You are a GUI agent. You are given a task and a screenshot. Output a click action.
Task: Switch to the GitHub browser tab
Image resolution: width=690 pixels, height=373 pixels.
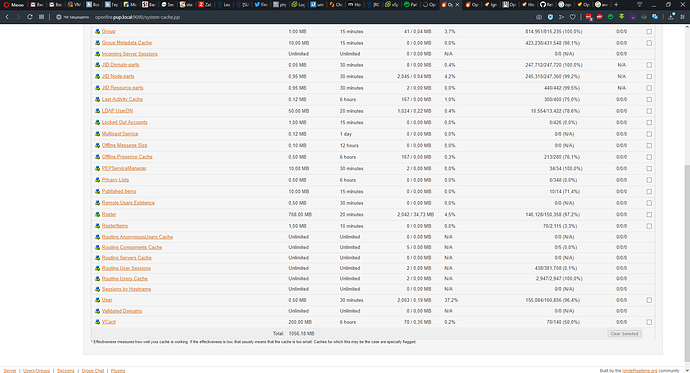[546, 5]
